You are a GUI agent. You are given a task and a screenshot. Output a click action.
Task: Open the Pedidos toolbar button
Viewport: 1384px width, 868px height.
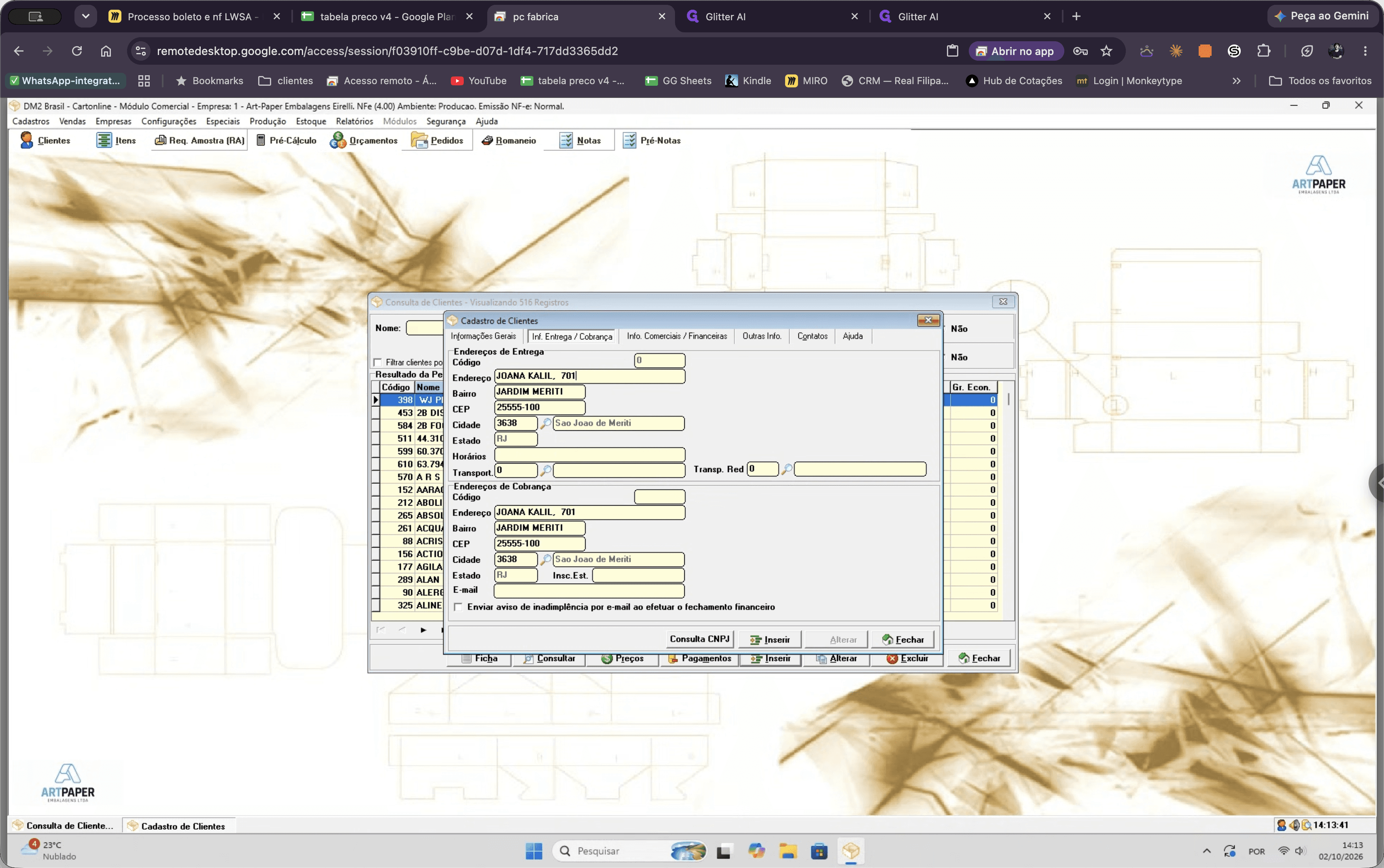437,141
